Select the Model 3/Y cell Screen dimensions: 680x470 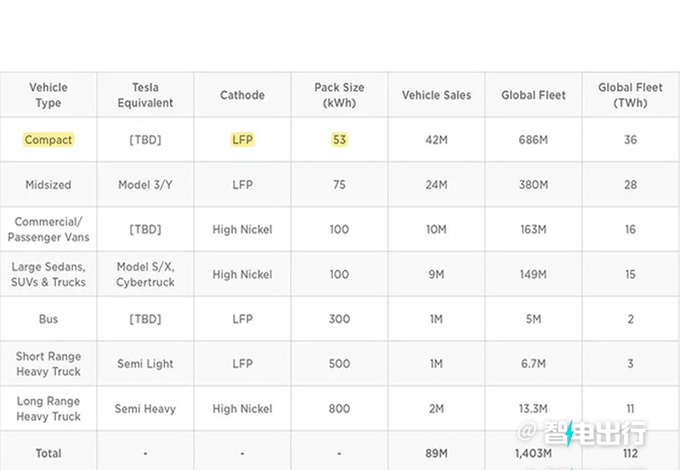(x=145, y=185)
